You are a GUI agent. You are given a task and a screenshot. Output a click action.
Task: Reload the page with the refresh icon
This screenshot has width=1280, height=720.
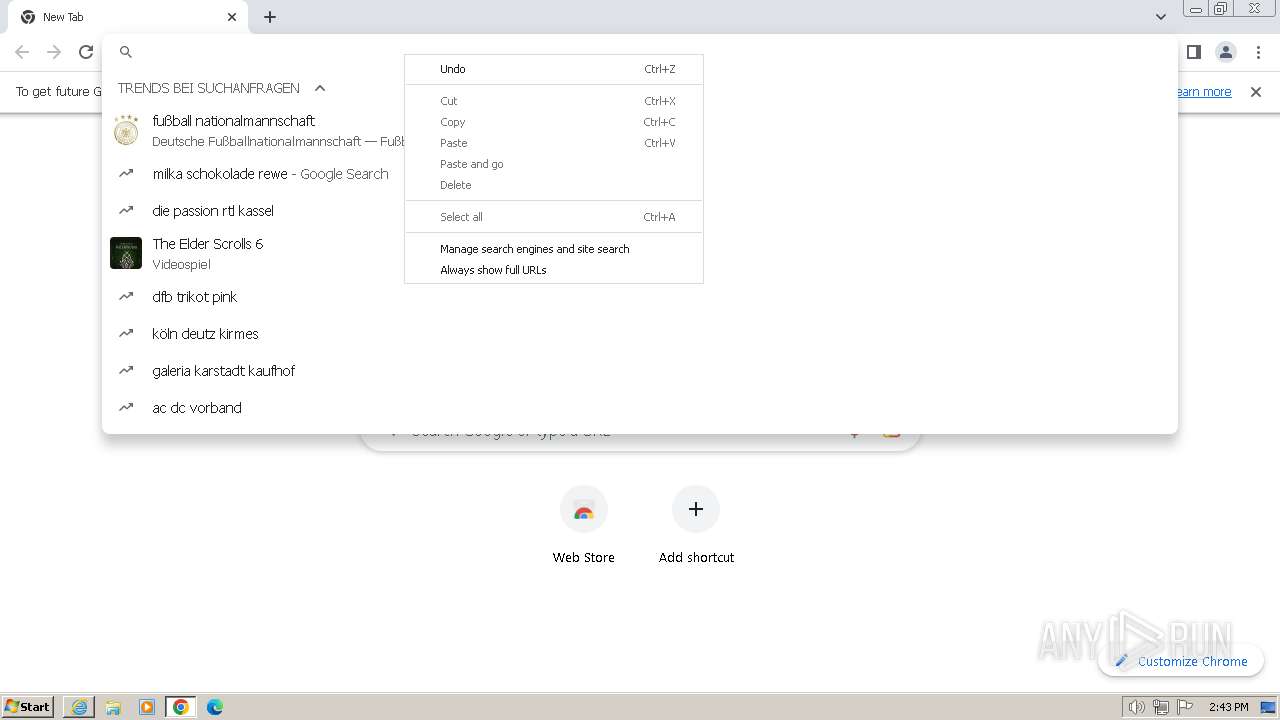click(86, 52)
